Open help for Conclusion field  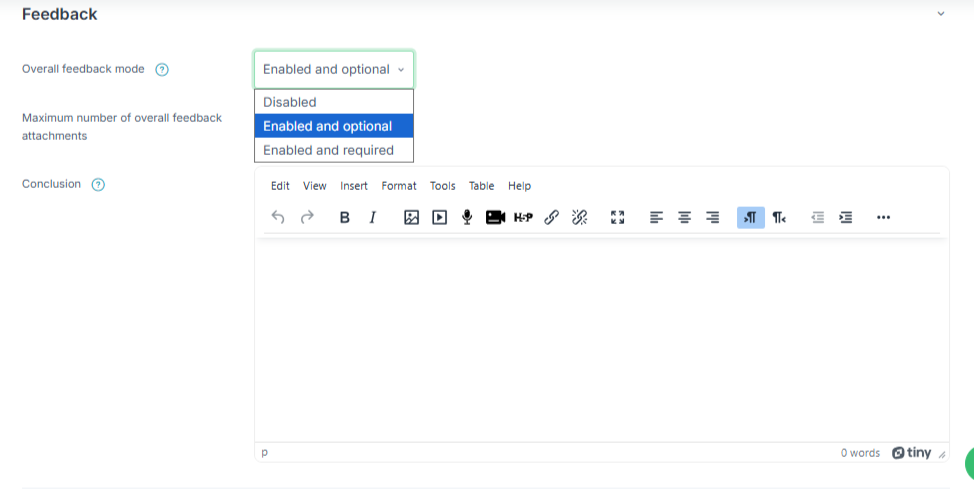tap(98, 184)
